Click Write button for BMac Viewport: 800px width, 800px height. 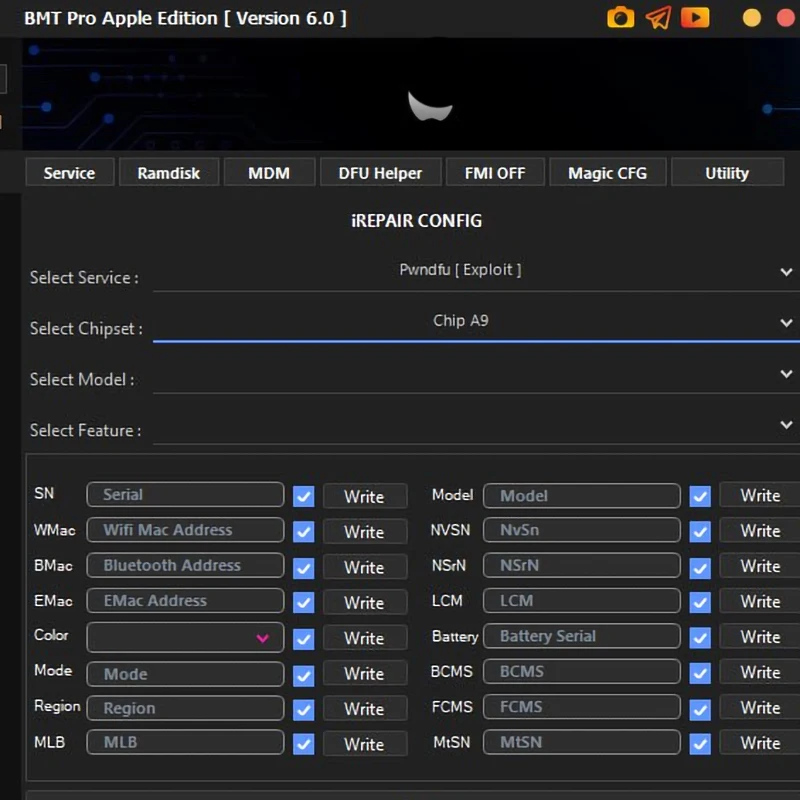pos(365,567)
